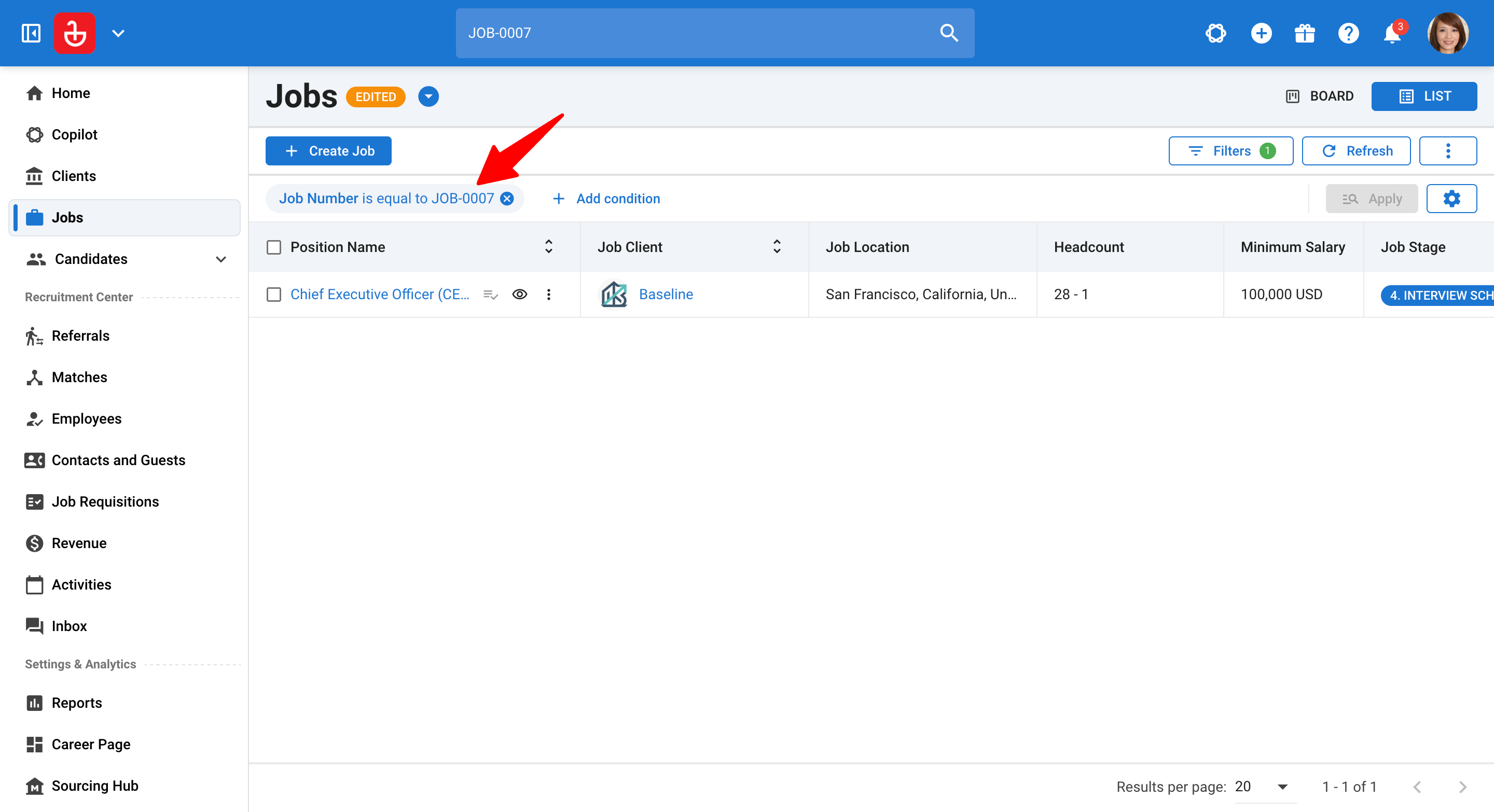Image resolution: width=1494 pixels, height=812 pixels.
Task: Open the gift rewards icon
Action: click(1305, 33)
